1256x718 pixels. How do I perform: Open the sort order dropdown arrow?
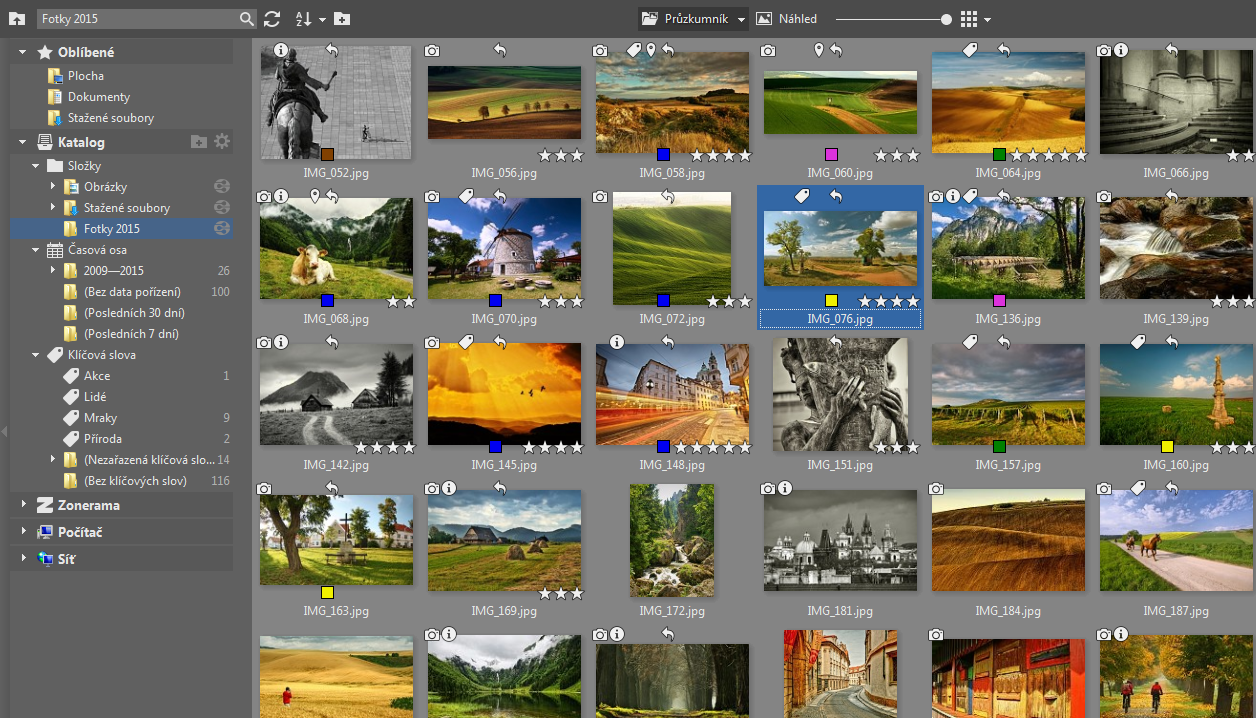[x=323, y=20]
